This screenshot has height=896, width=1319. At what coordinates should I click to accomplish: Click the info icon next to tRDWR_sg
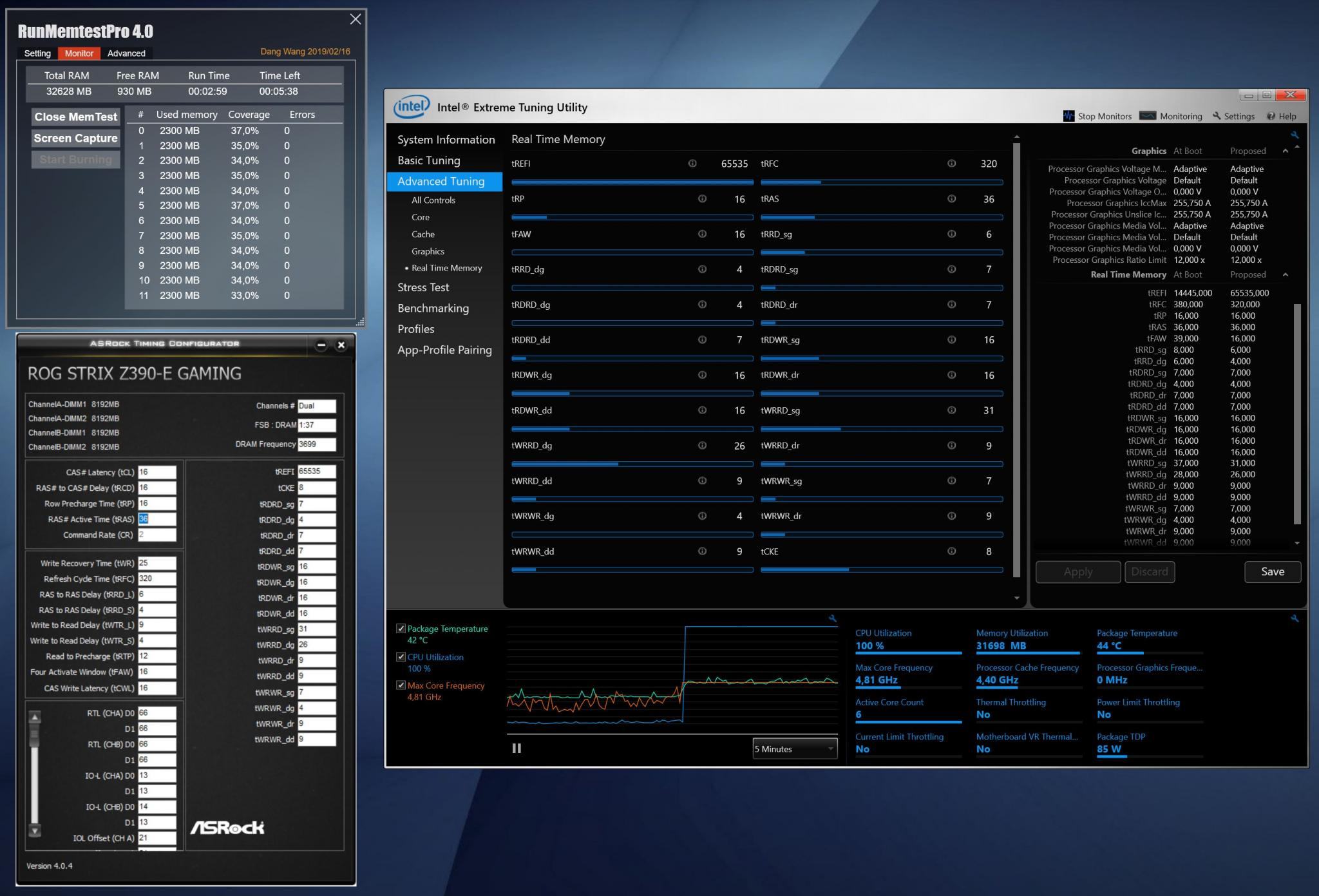point(951,339)
